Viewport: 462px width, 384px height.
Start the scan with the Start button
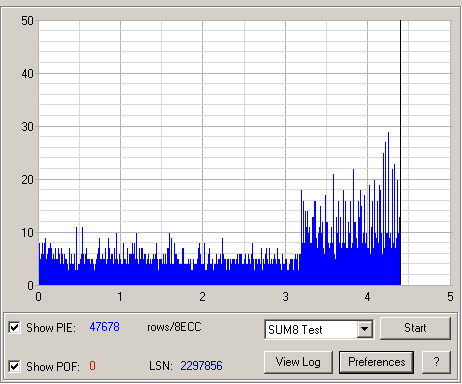415,328
